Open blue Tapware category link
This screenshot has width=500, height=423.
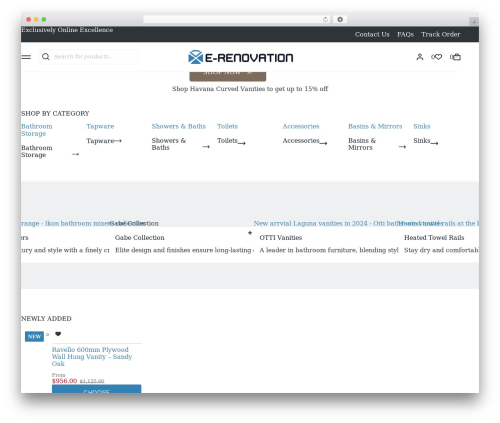tap(100, 126)
